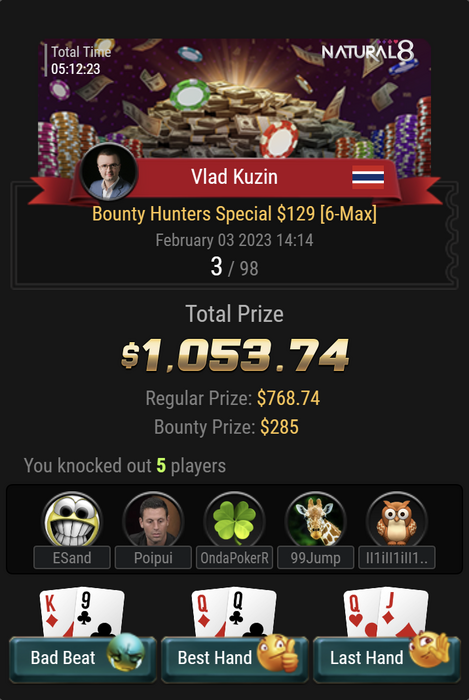The height and width of the screenshot is (700, 469).
Task: Select the Poipui name label
Action: pyautogui.click(x=153, y=558)
